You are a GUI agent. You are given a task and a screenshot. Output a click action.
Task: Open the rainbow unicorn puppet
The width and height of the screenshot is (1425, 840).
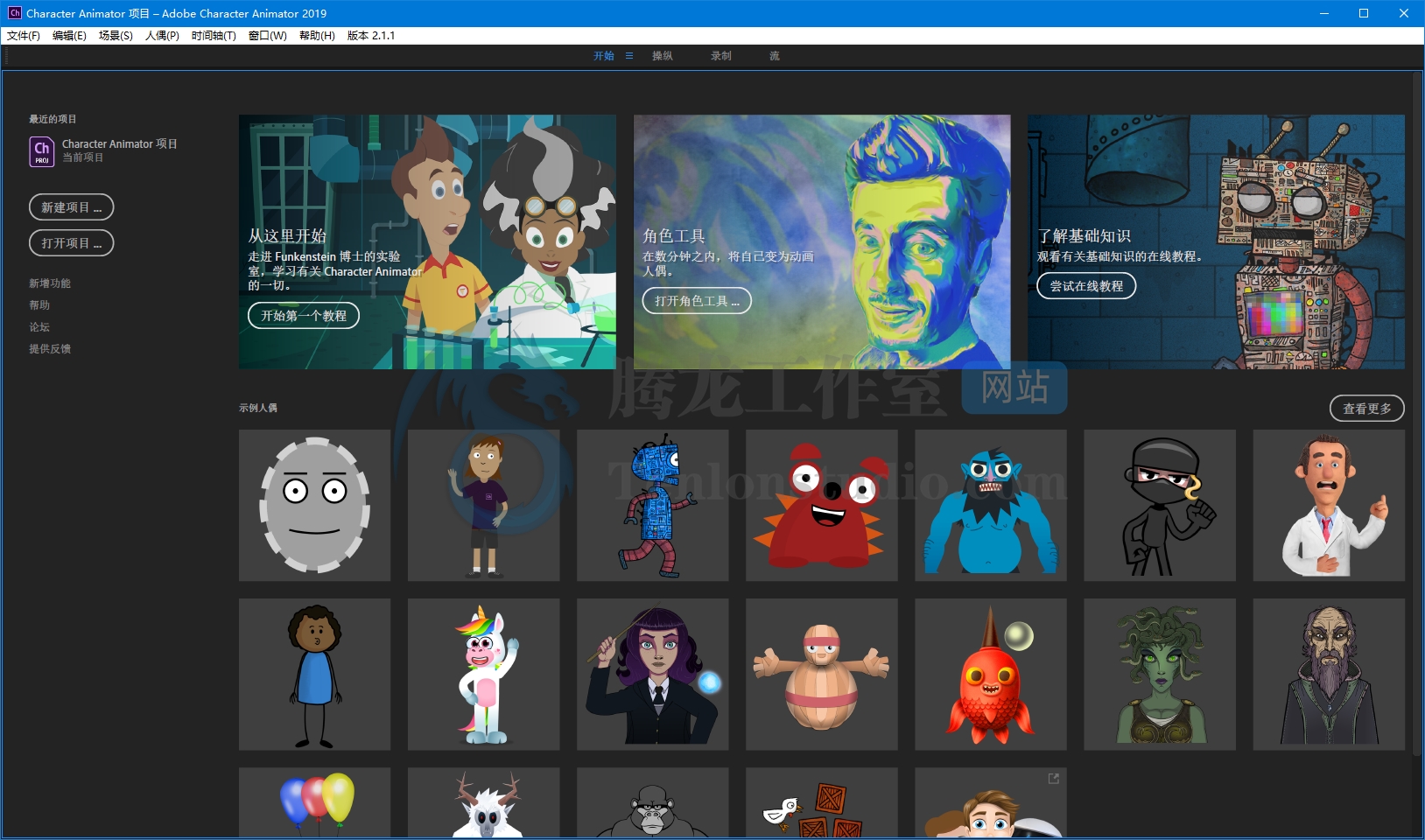(484, 675)
